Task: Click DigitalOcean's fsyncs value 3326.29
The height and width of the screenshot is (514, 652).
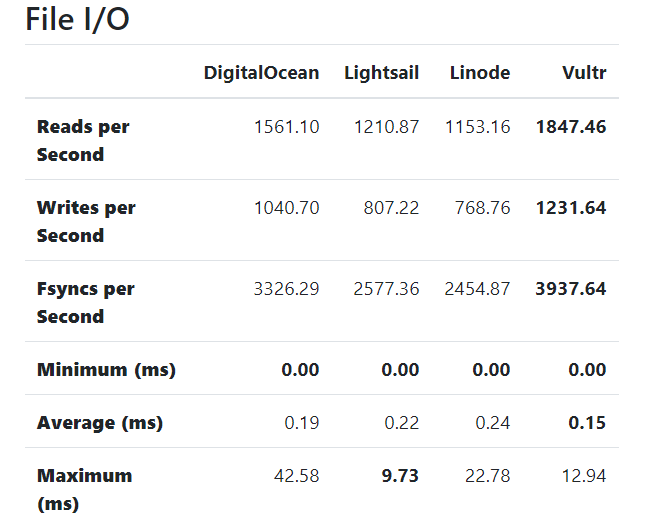Action: (x=287, y=289)
